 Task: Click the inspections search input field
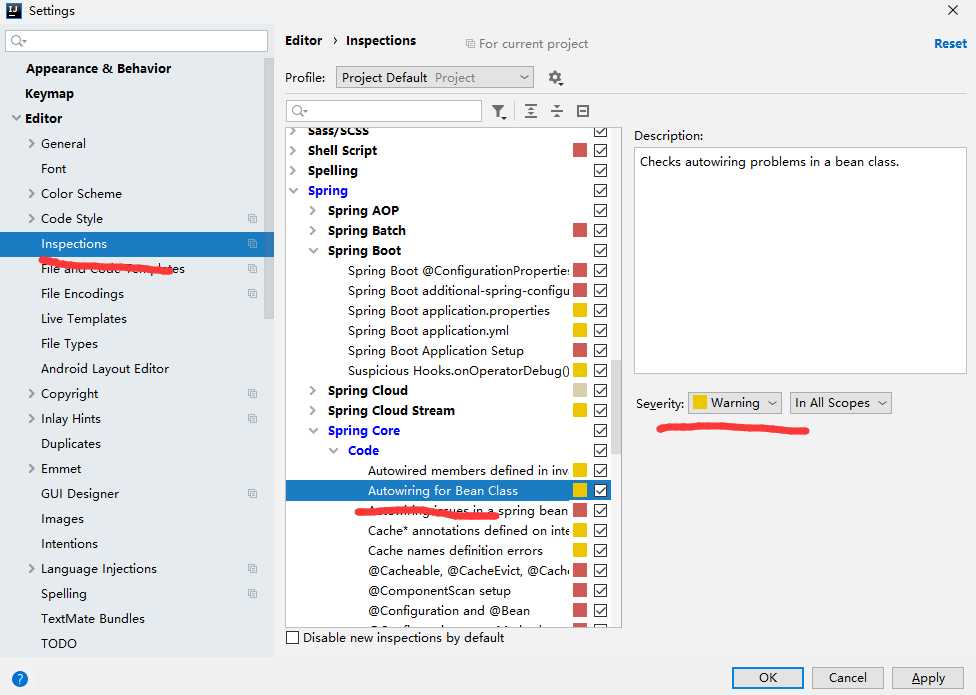[384, 111]
